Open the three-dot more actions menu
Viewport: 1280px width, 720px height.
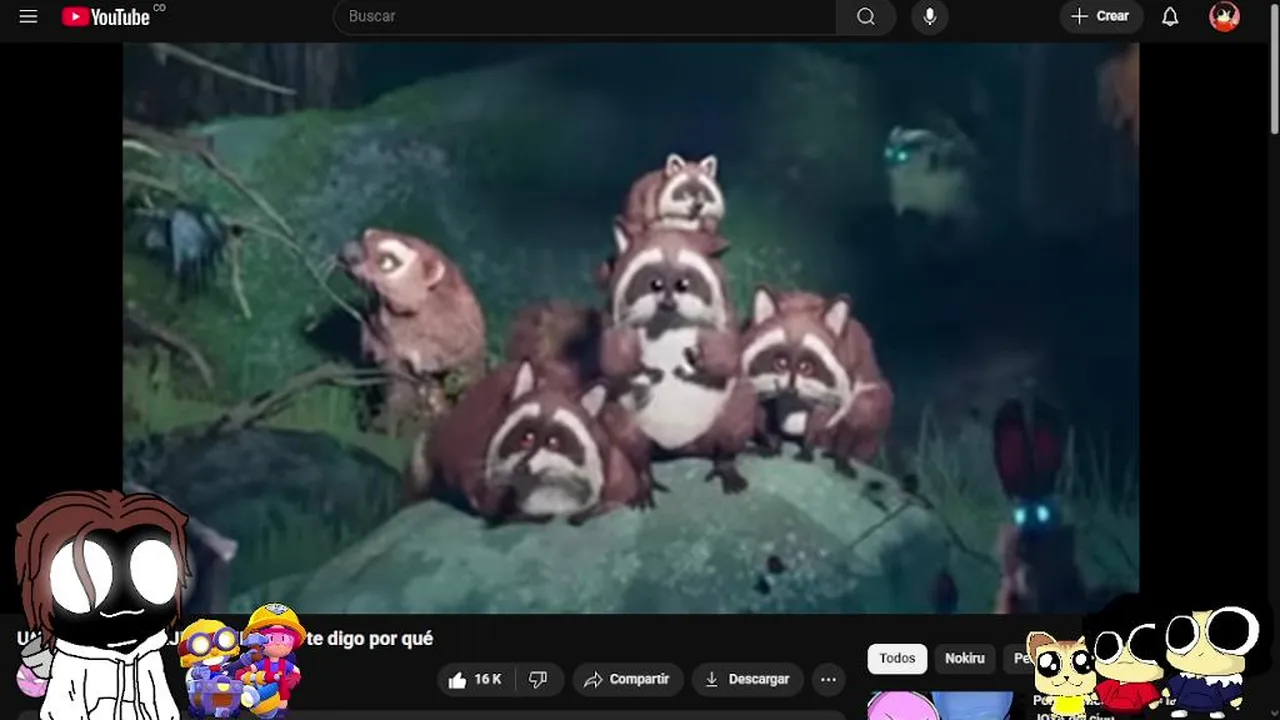[x=828, y=680]
